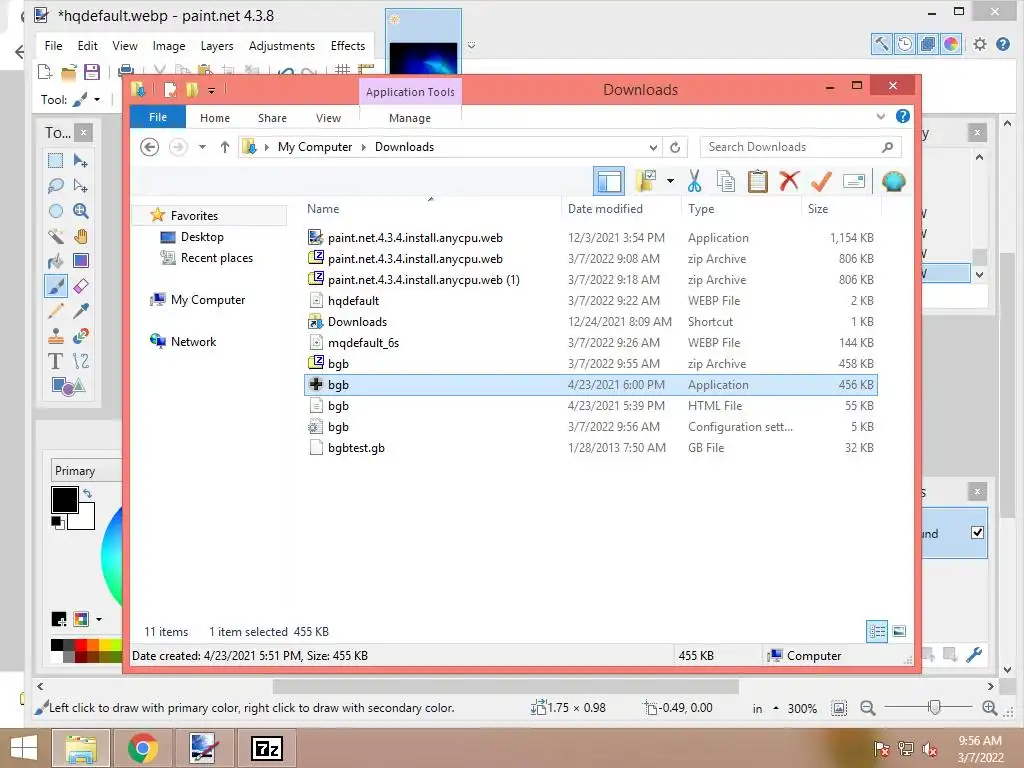Toggle paint.net History window button
This screenshot has width=1024, height=768.
[904, 44]
